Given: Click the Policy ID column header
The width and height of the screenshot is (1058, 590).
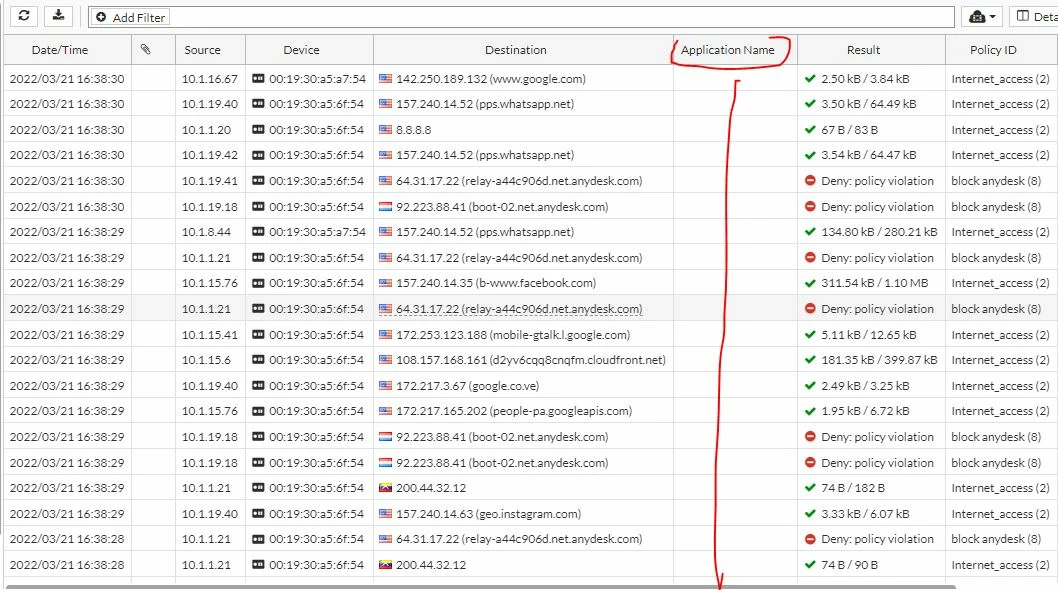Looking at the screenshot, I should click(993, 50).
